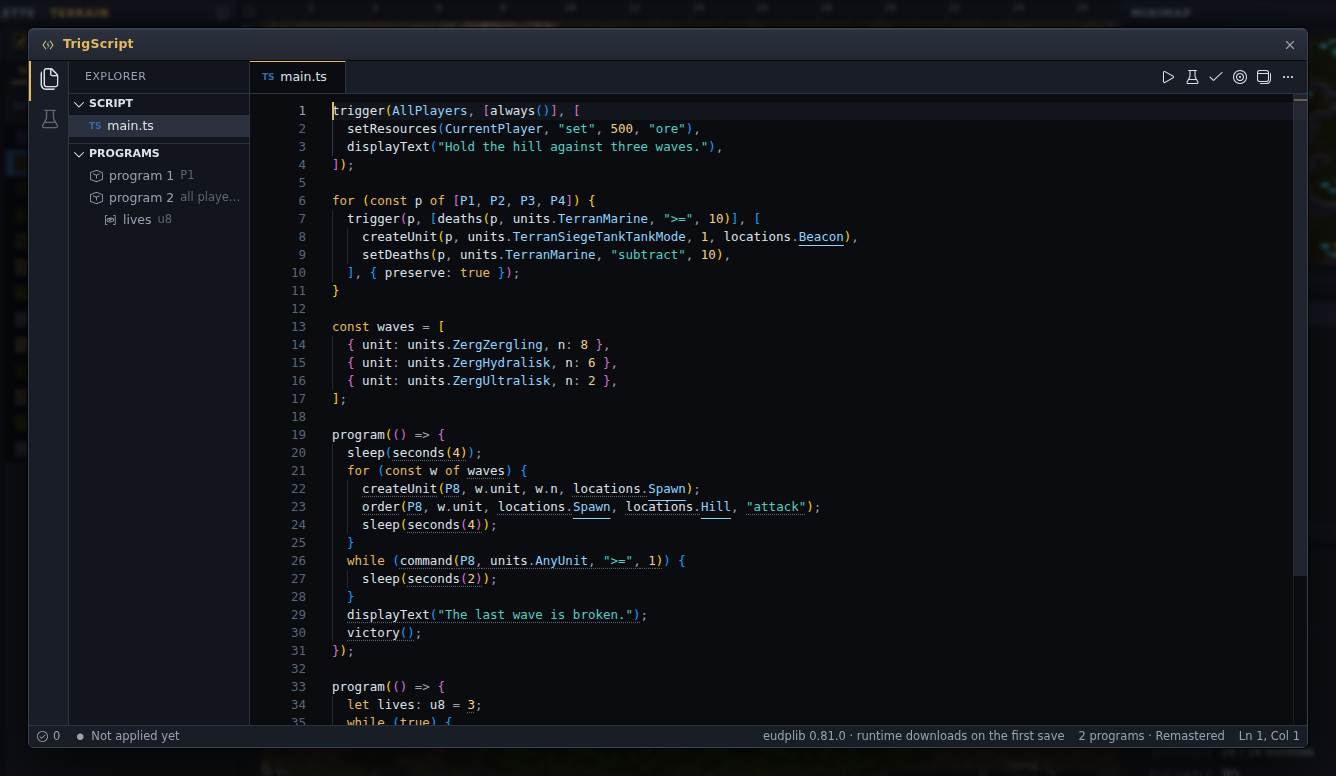The height and width of the screenshot is (776, 1336).
Task: Click the stacked window layout icon
Action: (x=1264, y=77)
